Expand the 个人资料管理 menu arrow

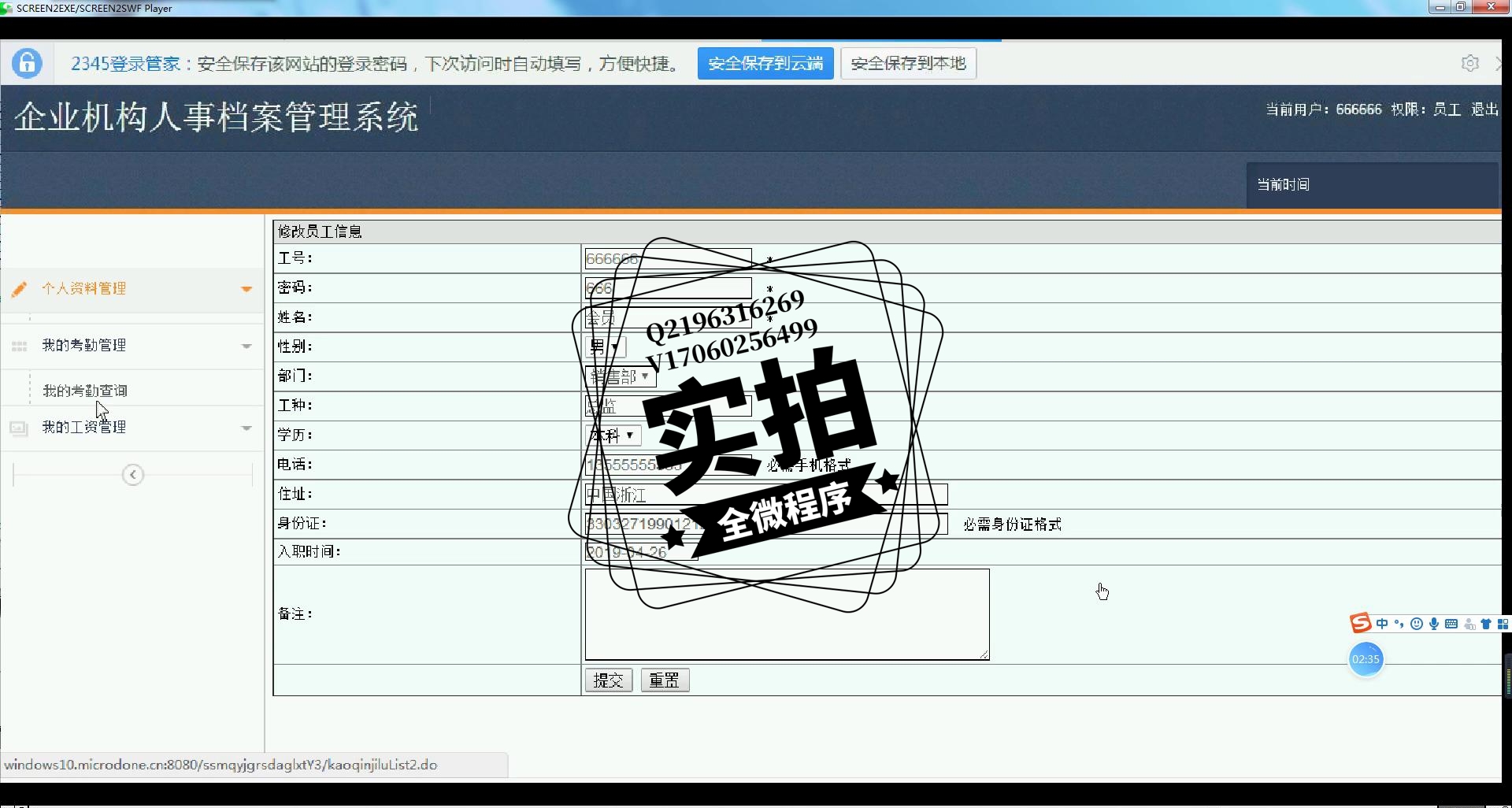[x=246, y=289]
